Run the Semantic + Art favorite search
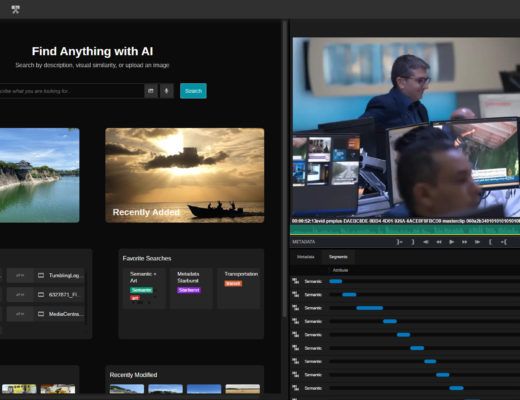 [x=144, y=288]
